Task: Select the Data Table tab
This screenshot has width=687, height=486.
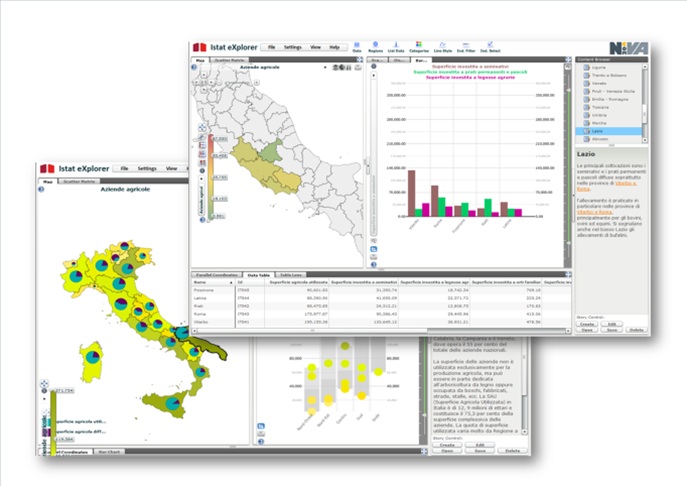Action: pos(259,275)
